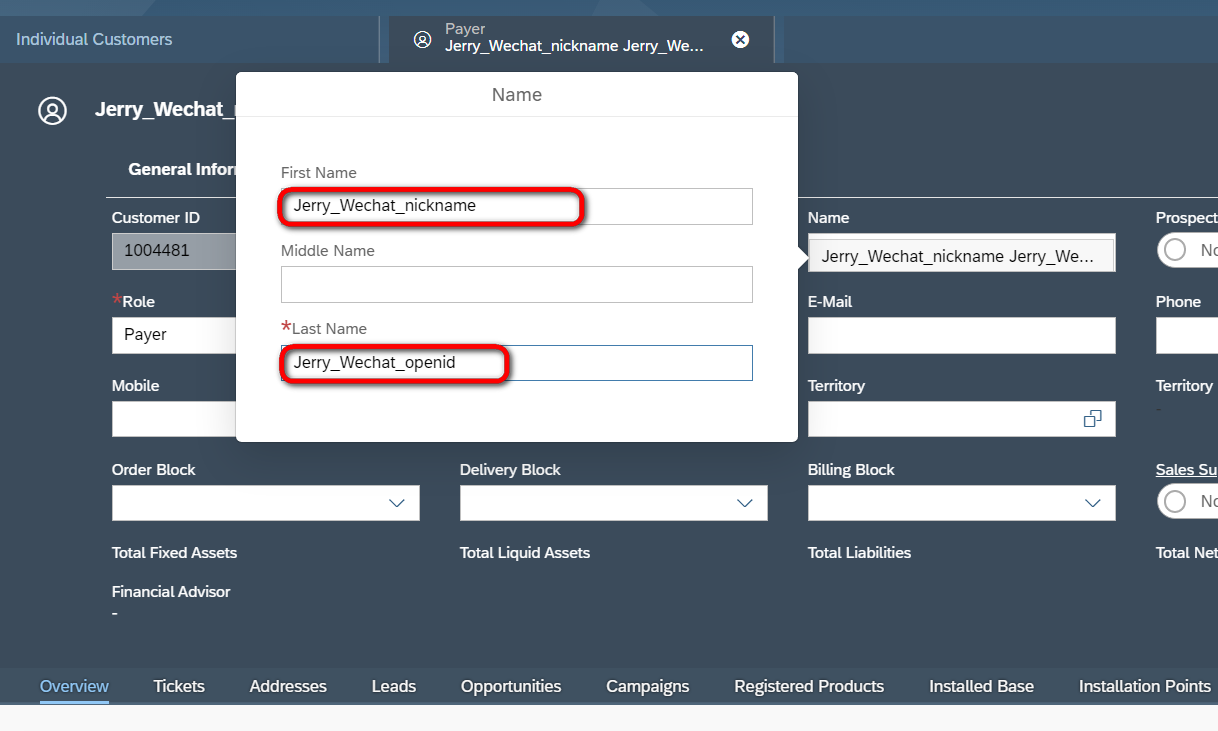The width and height of the screenshot is (1218, 731).
Task: Open Territory value help icon
Action: (1093, 419)
